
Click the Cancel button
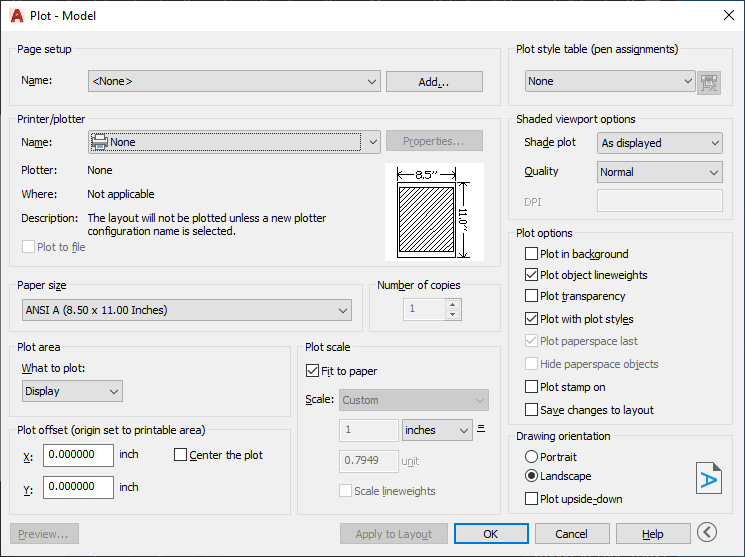571,534
